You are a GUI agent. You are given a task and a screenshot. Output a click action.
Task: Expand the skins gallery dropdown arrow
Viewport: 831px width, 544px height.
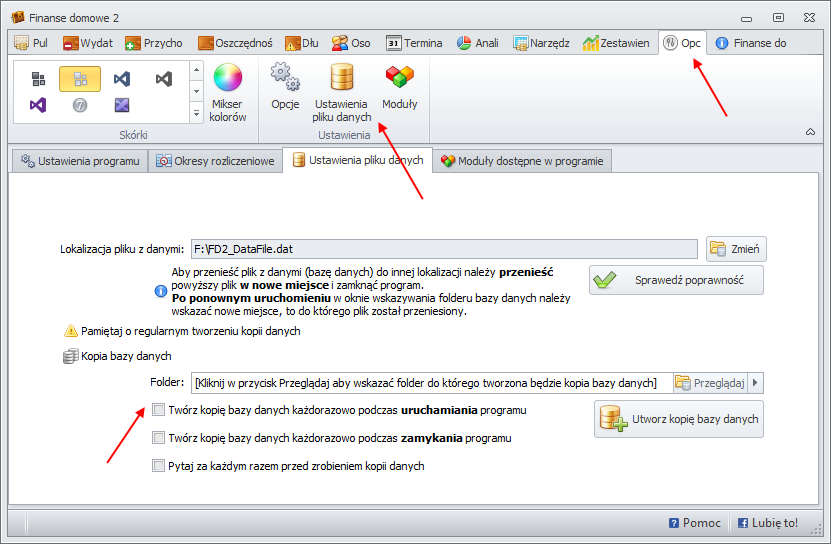(196, 112)
